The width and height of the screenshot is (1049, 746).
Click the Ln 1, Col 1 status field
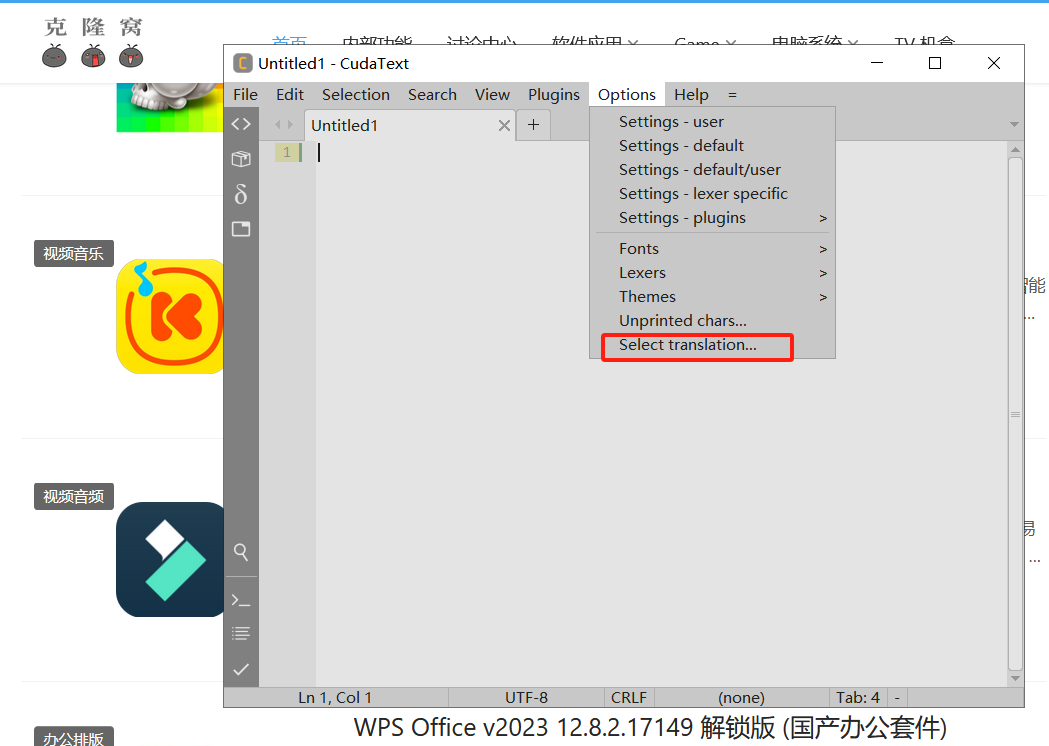(335, 698)
